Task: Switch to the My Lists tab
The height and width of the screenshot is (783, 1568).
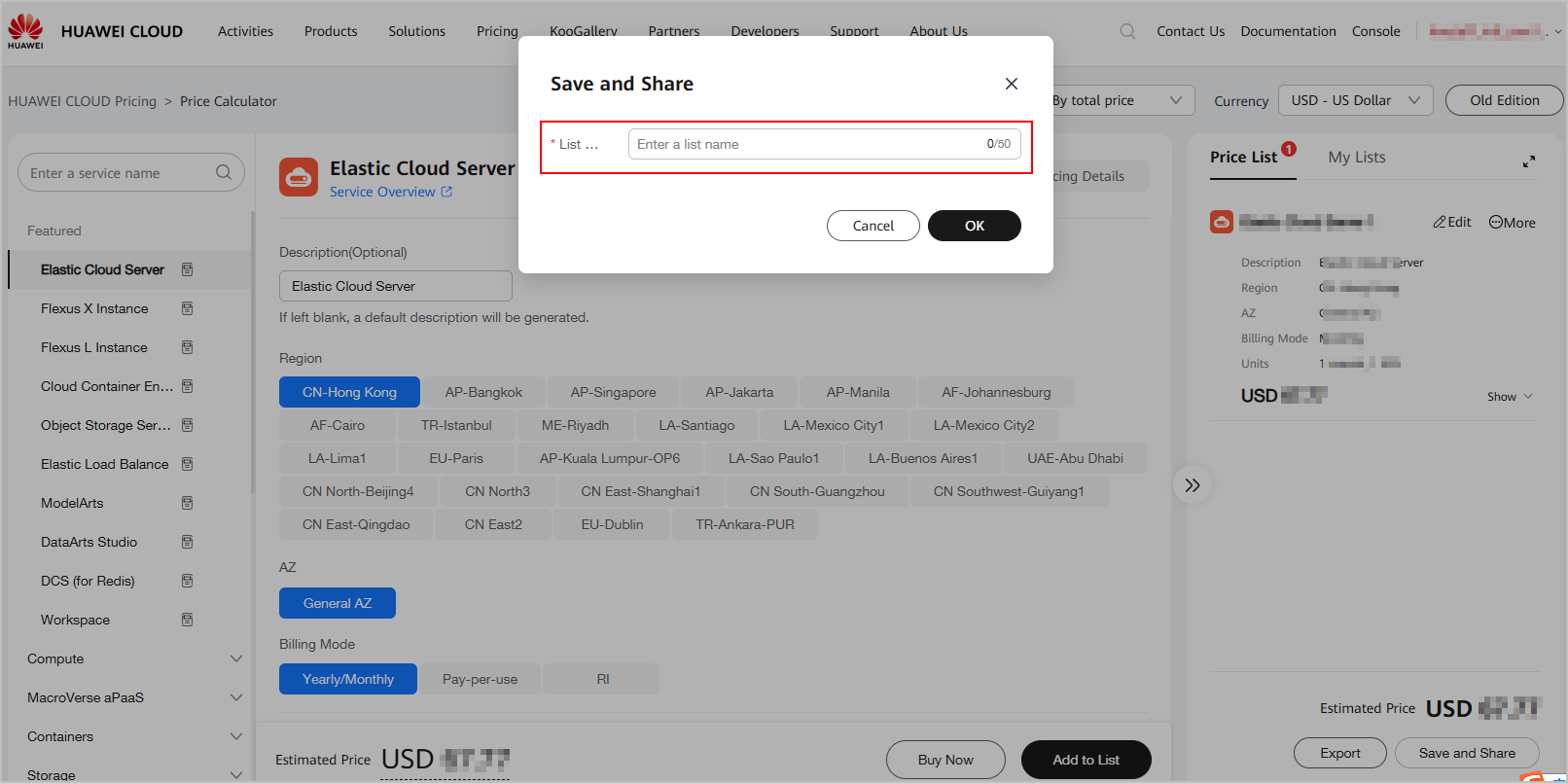Action: tap(1357, 157)
